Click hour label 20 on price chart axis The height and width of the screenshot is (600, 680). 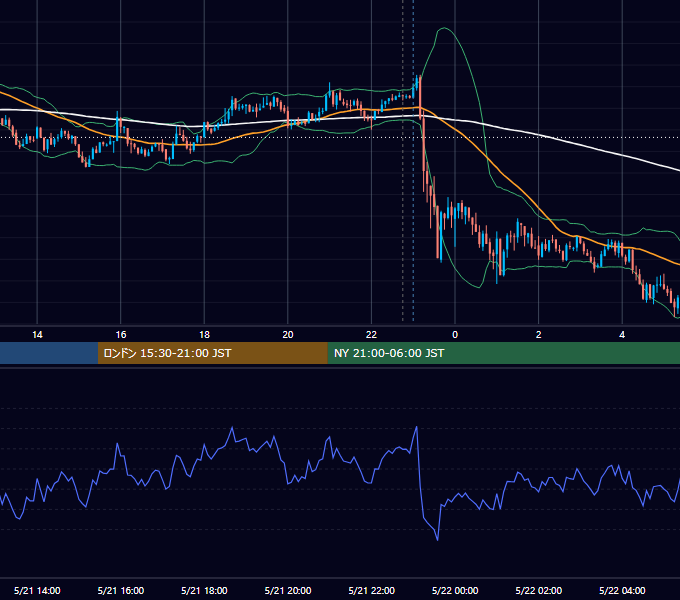click(288, 335)
